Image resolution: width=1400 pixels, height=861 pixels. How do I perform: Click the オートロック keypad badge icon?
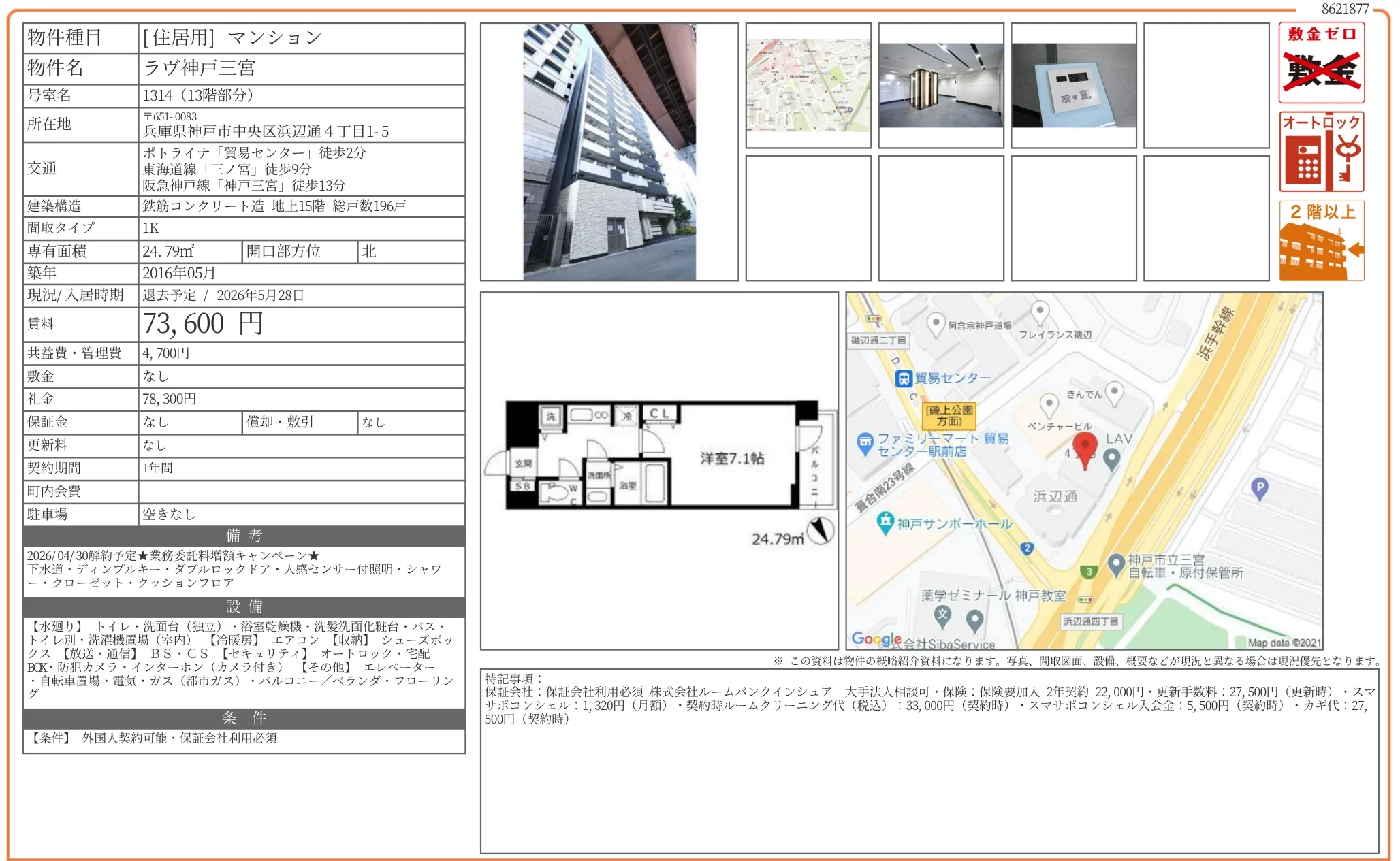(1321, 152)
